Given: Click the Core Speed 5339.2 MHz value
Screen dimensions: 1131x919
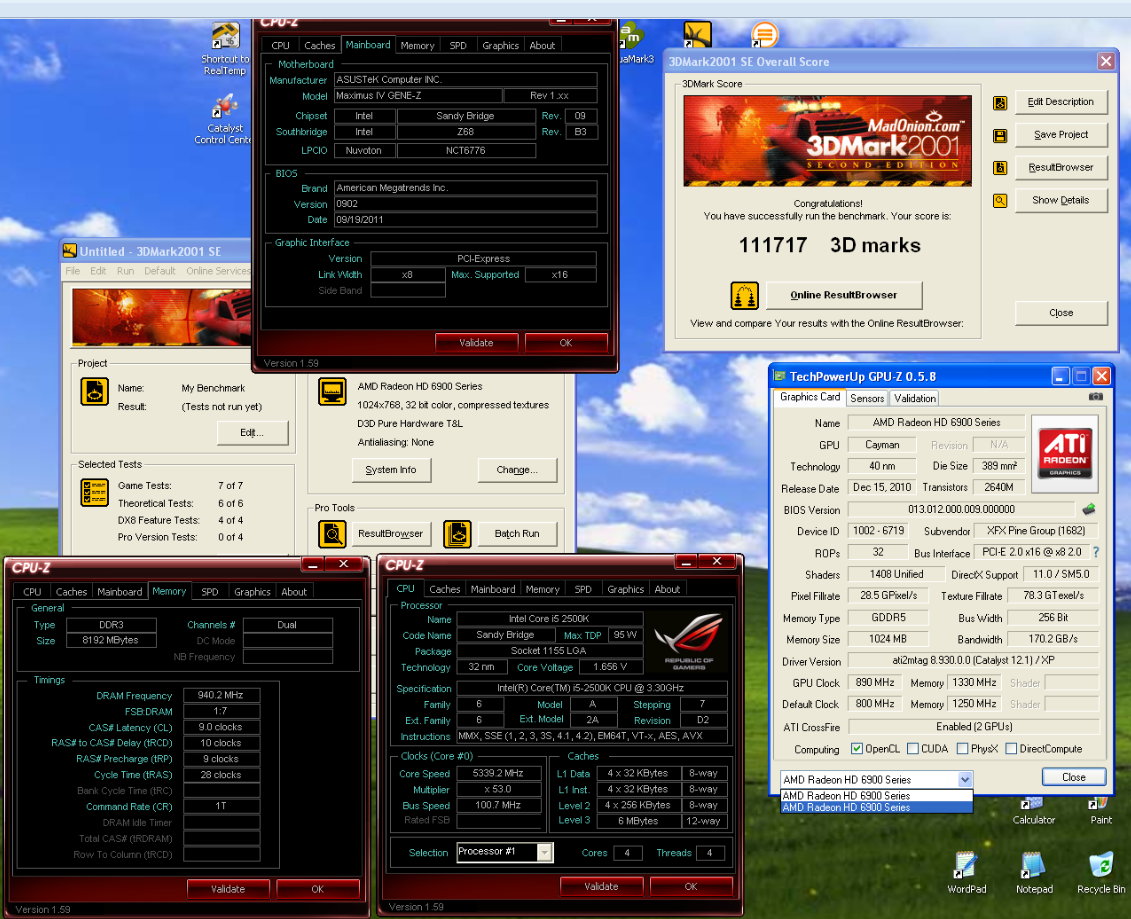Looking at the screenshot, I should 498,773.
